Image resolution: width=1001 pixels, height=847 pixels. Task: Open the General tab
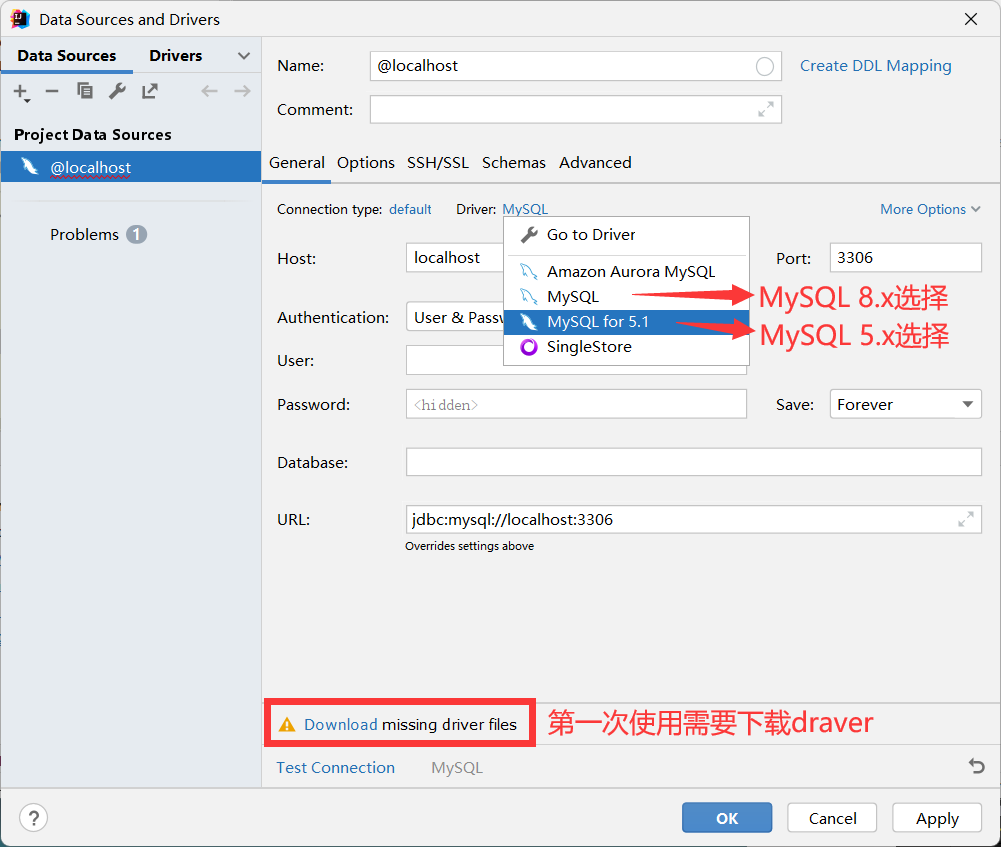tap(297, 163)
